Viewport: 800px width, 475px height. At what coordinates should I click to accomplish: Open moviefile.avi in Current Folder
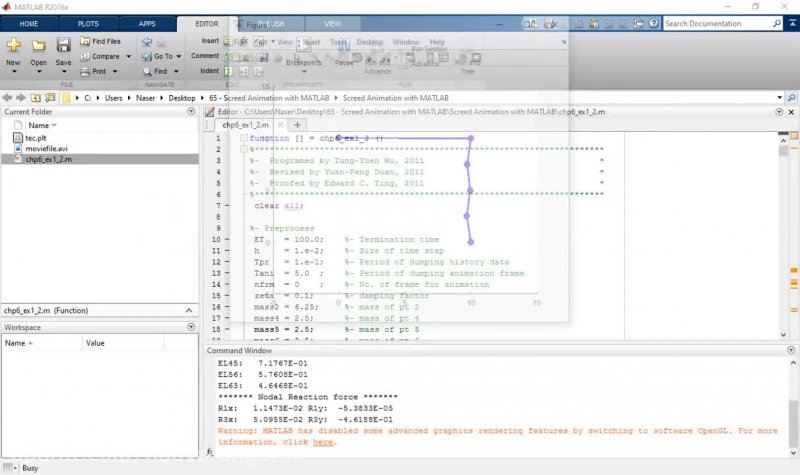[x=47, y=148]
